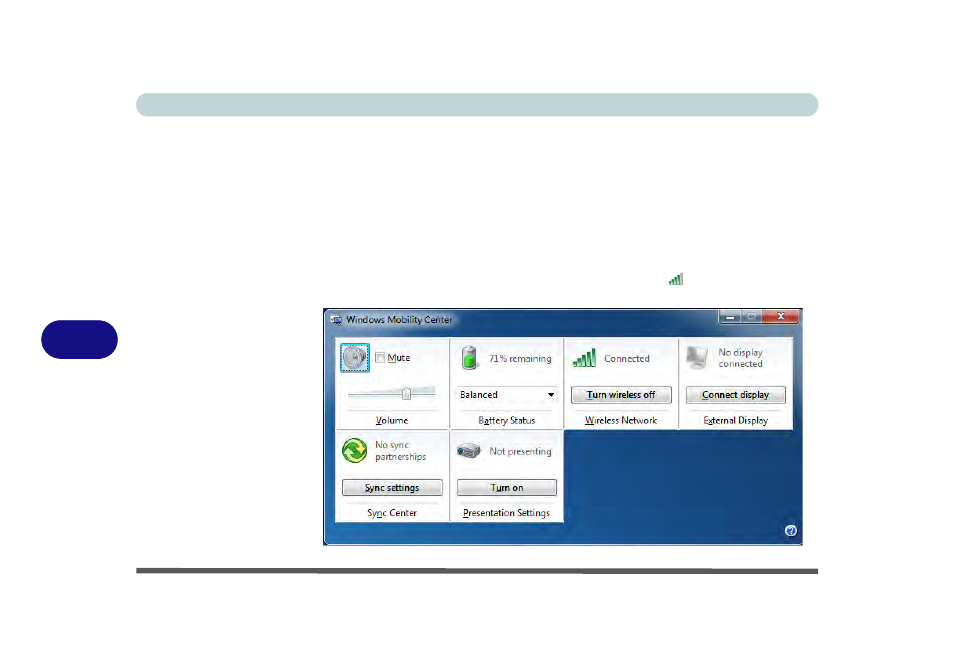Click the "Battery Status" tile label
The height and width of the screenshot is (672, 954).
point(507,420)
